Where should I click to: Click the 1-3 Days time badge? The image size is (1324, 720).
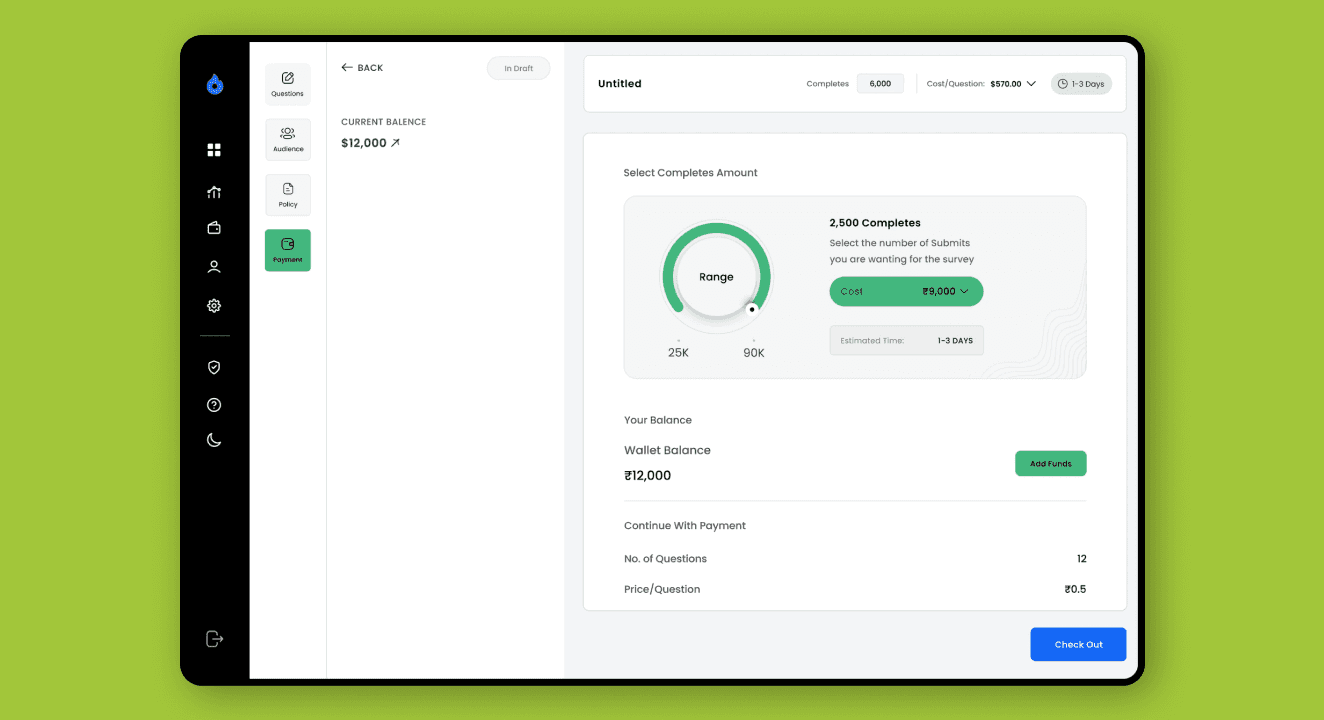tap(1081, 84)
